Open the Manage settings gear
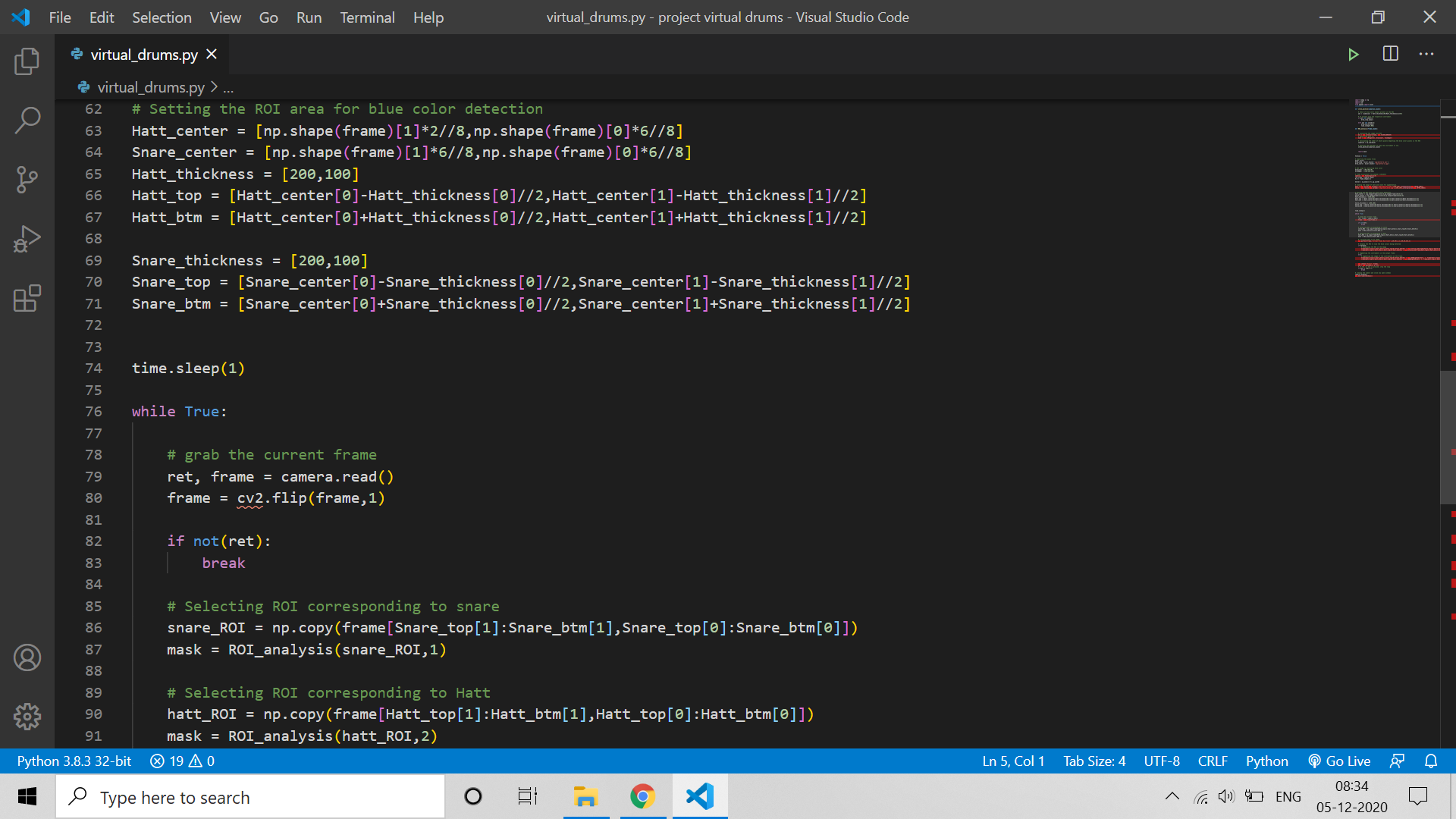Viewport: 1456px width, 819px height. tap(27, 716)
